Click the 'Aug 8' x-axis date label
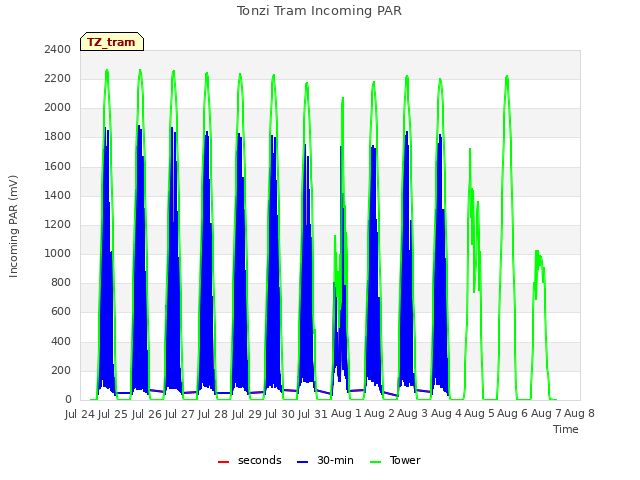Screen dimensions: 640x480 click(x=580, y=414)
